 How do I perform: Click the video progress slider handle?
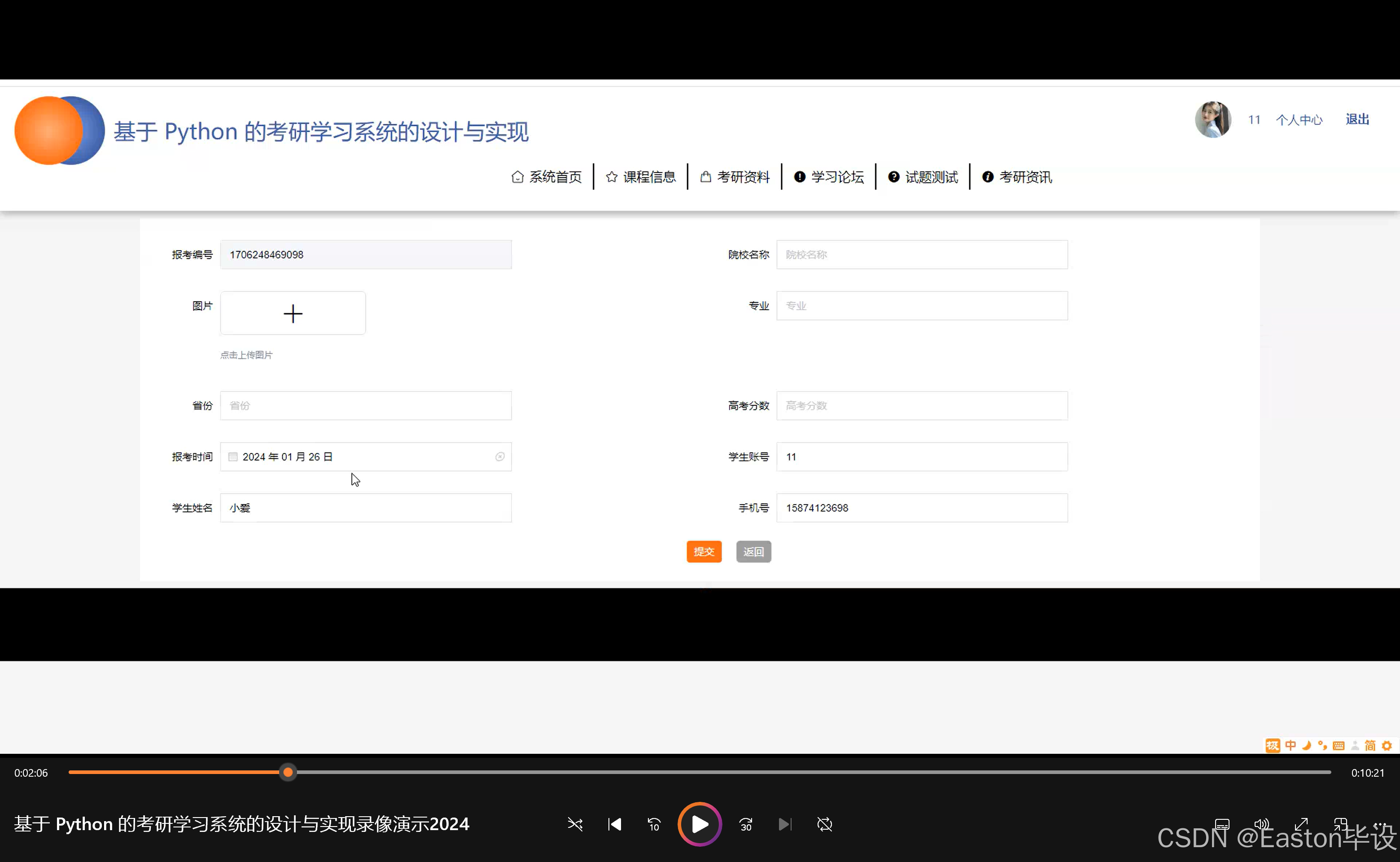click(x=288, y=773)
